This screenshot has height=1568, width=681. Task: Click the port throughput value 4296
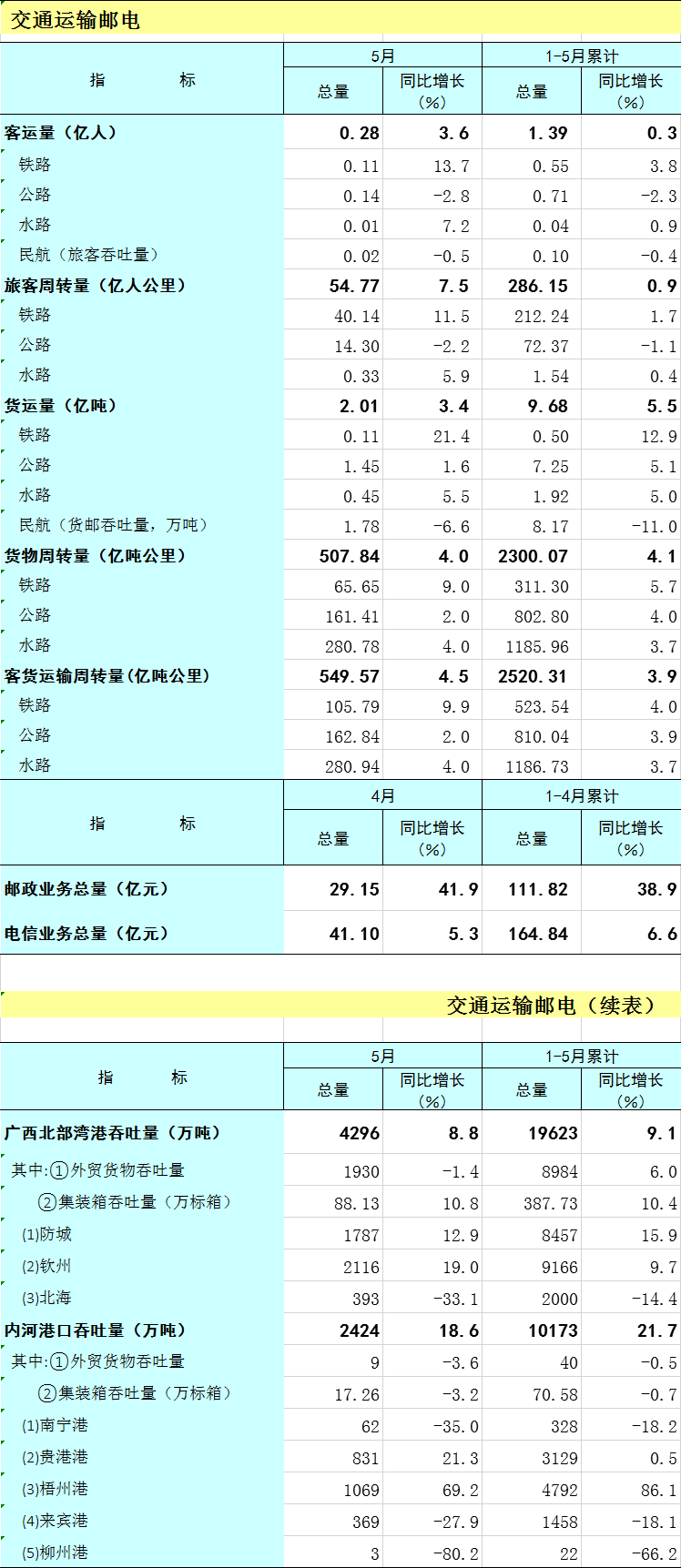coord(360,1134)
